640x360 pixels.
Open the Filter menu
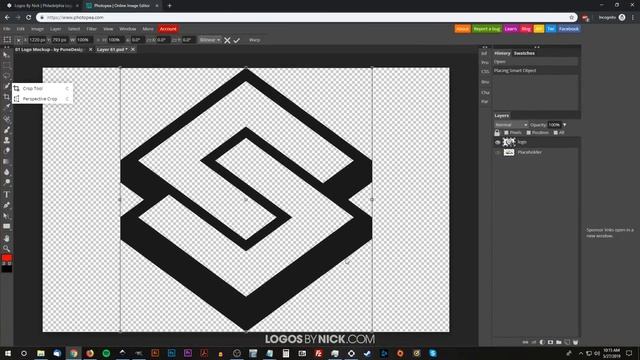click(91, 29)
